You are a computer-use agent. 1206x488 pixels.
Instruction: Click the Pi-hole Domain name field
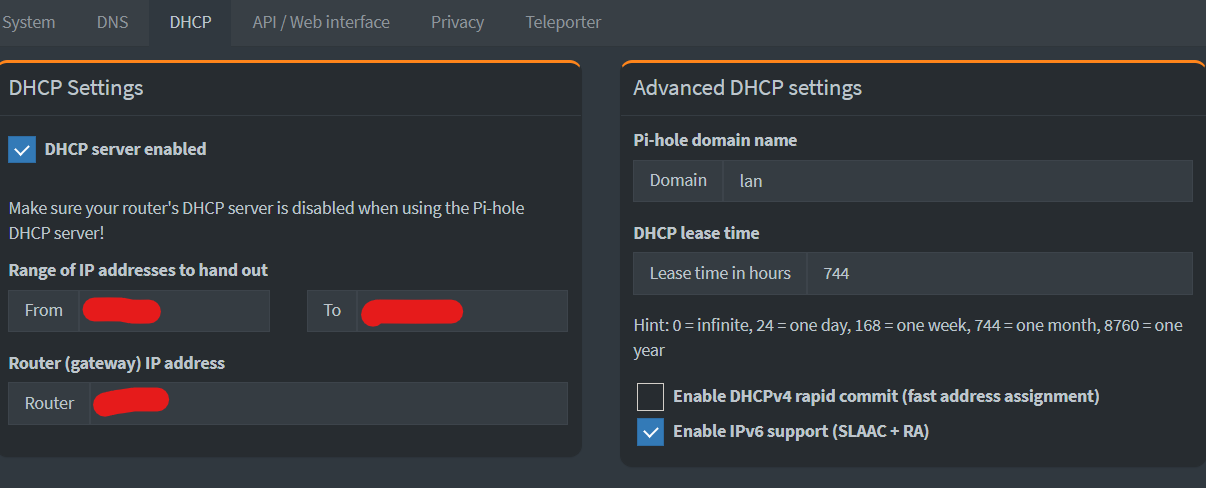tap(958, 181)
